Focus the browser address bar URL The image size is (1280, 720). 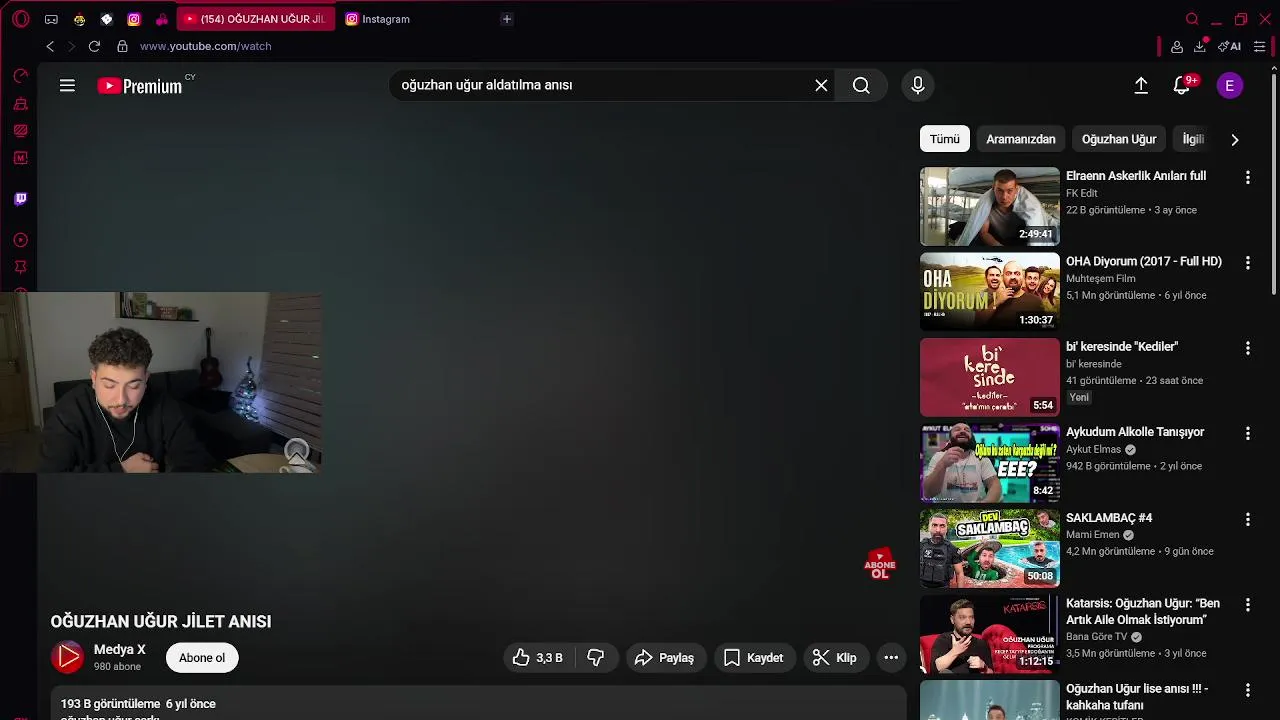[x=206, y=46]
